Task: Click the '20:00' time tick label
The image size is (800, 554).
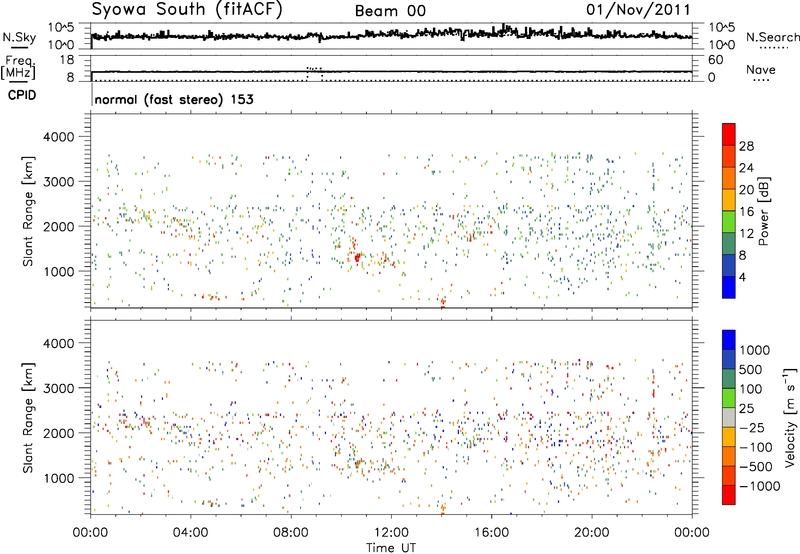Action: (x=592, y=533)
